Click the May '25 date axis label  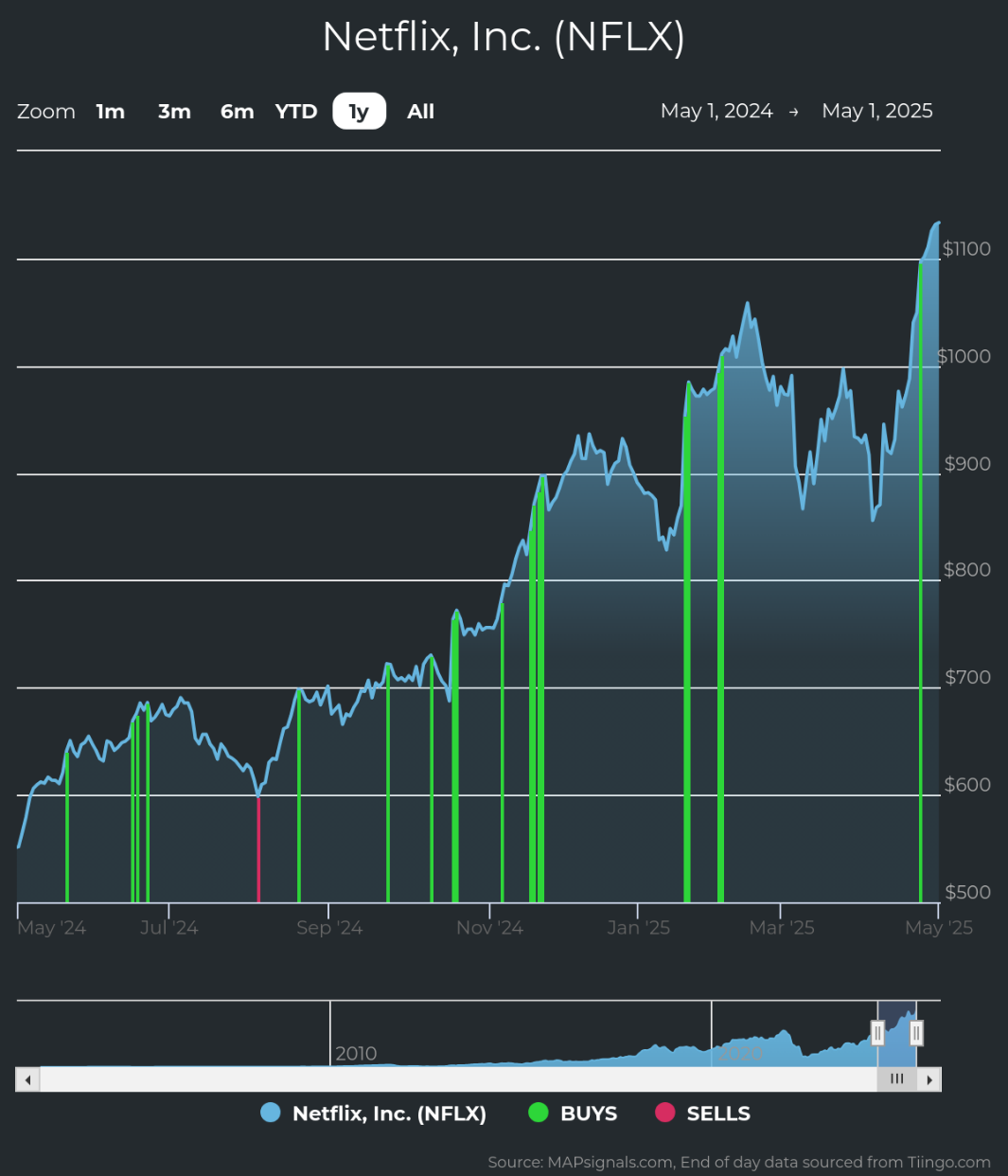939,928
